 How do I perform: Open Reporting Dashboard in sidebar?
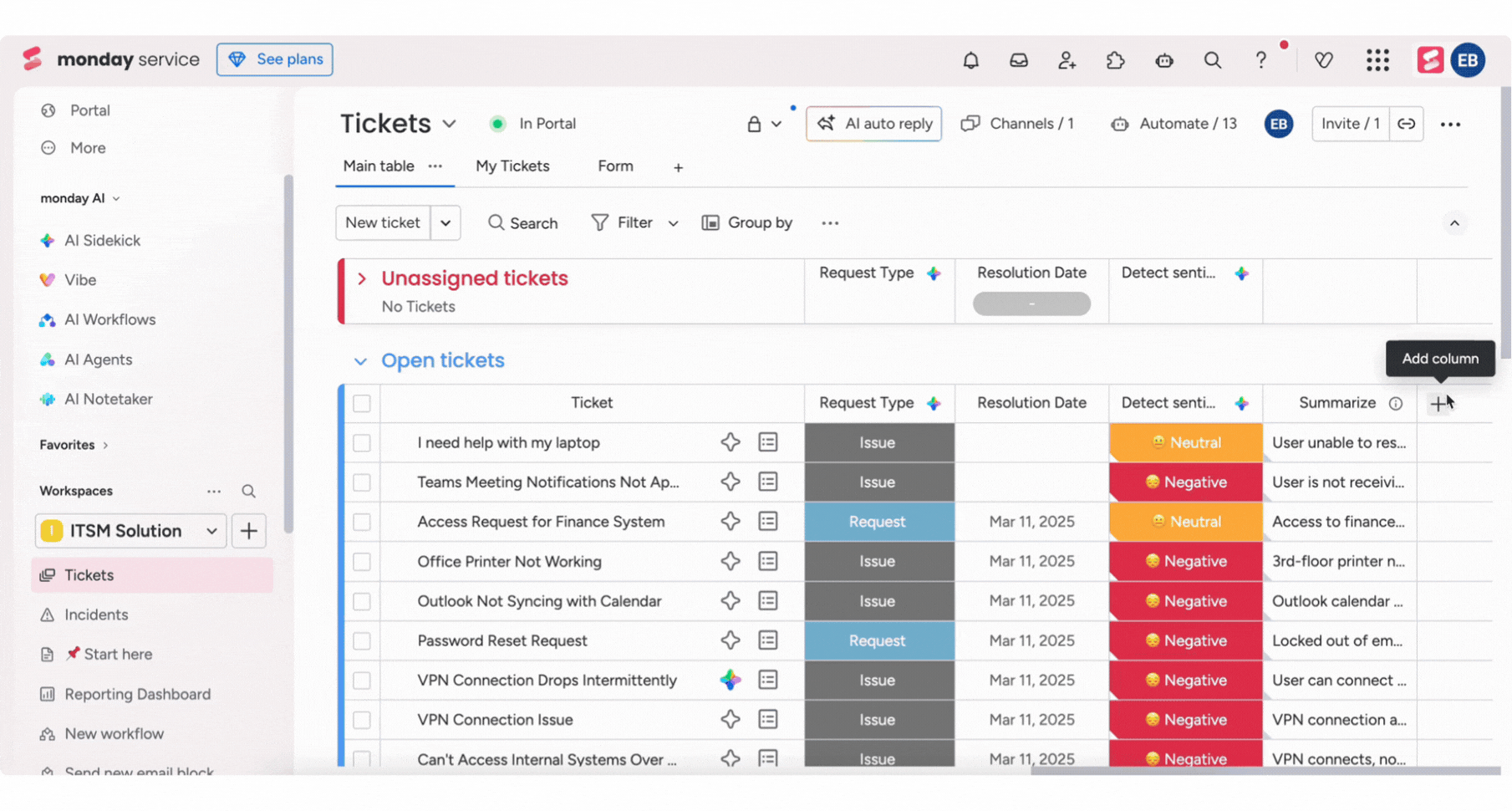pyautogui.click(x=137, y=694)
